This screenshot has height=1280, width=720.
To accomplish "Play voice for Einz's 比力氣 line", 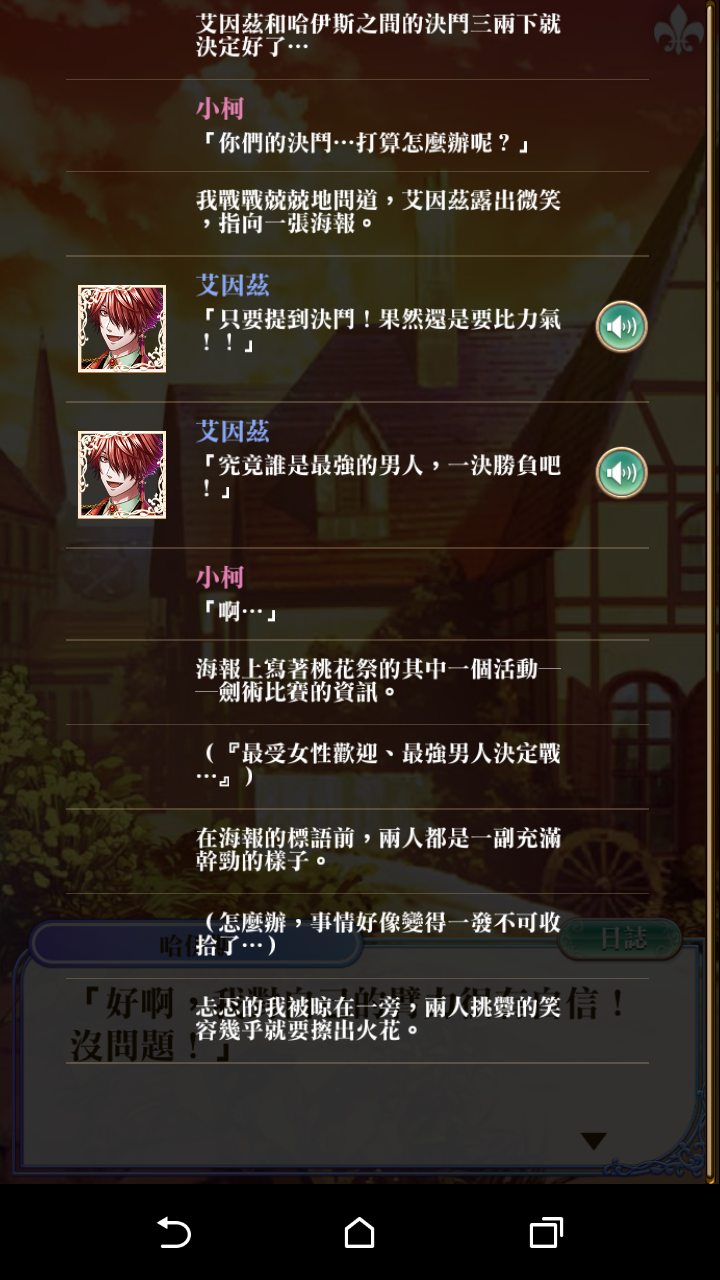I will pos(621,327).
